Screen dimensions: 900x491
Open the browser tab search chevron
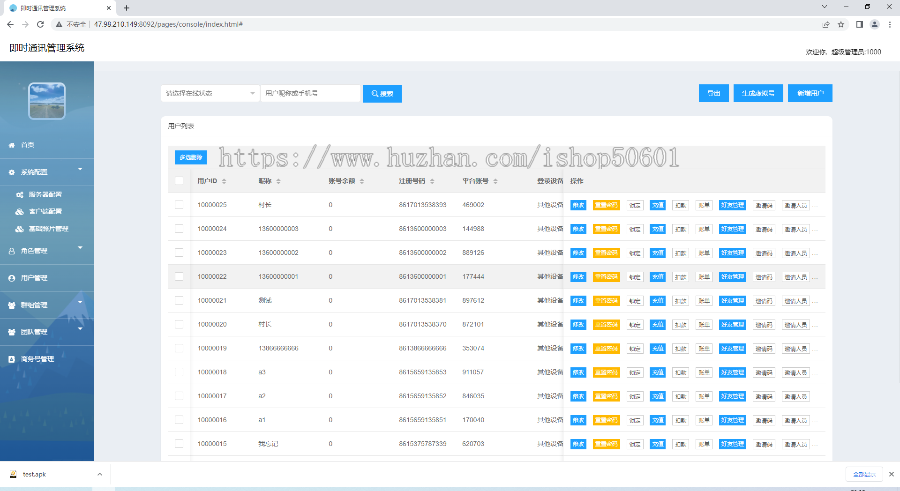coord(824,7)
